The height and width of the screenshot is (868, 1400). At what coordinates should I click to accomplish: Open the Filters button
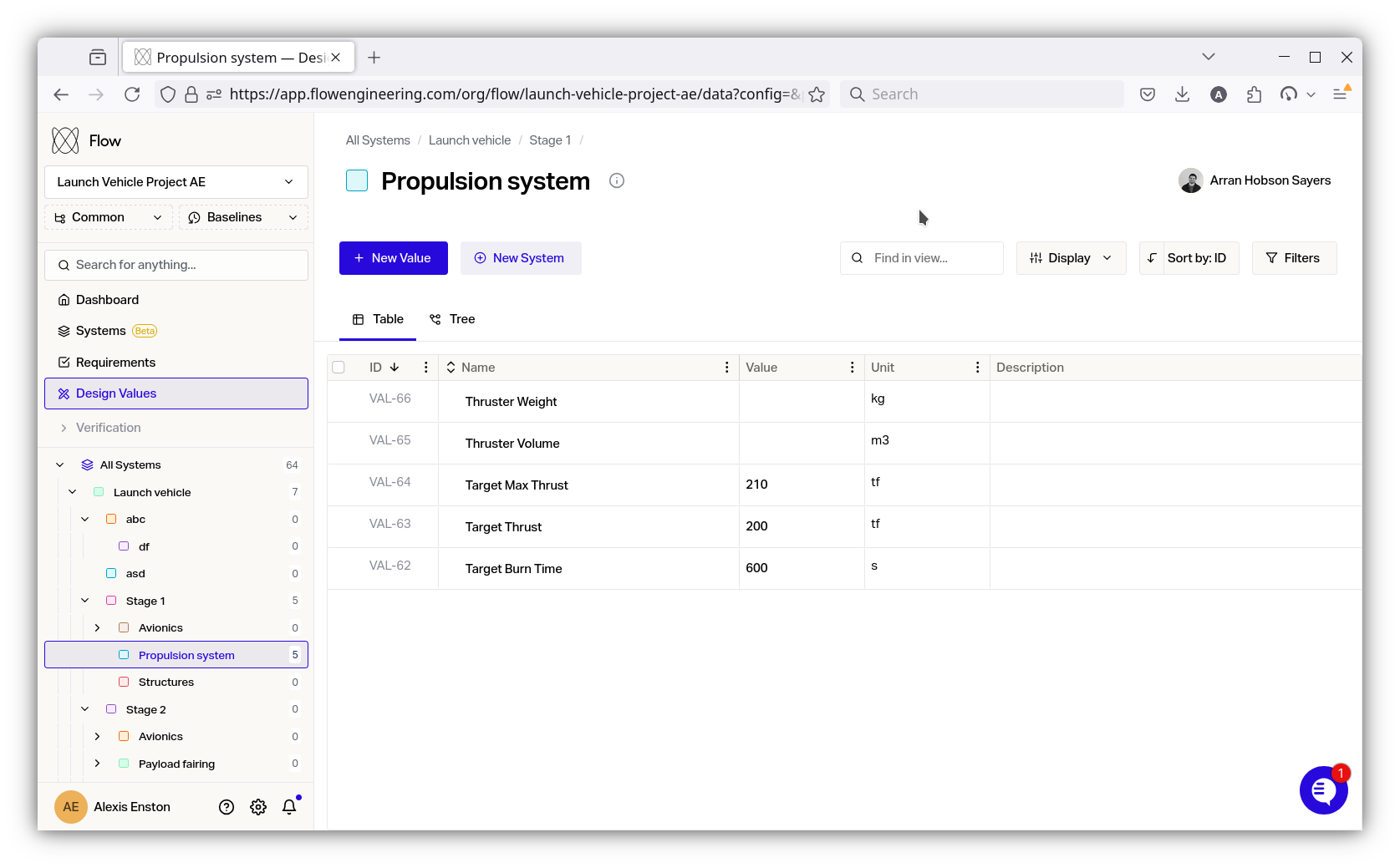coord(1294,258)
